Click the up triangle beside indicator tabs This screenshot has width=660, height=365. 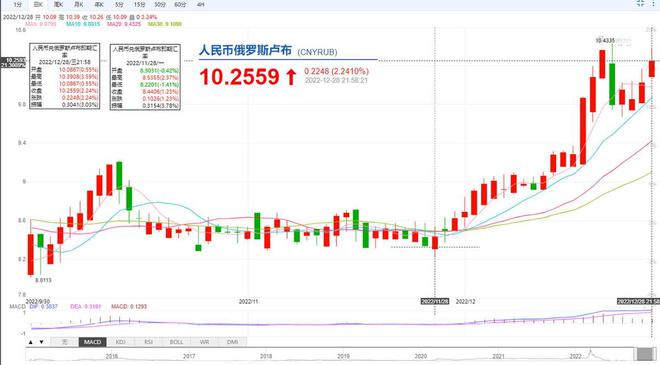tap(31, 342)
